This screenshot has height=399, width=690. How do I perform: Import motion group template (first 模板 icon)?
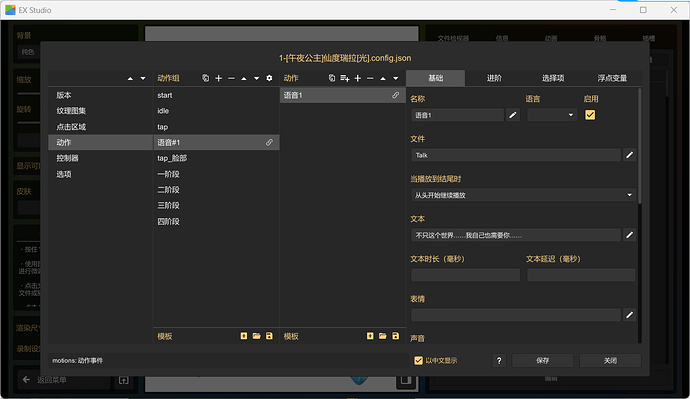click(x=244, y=336)
